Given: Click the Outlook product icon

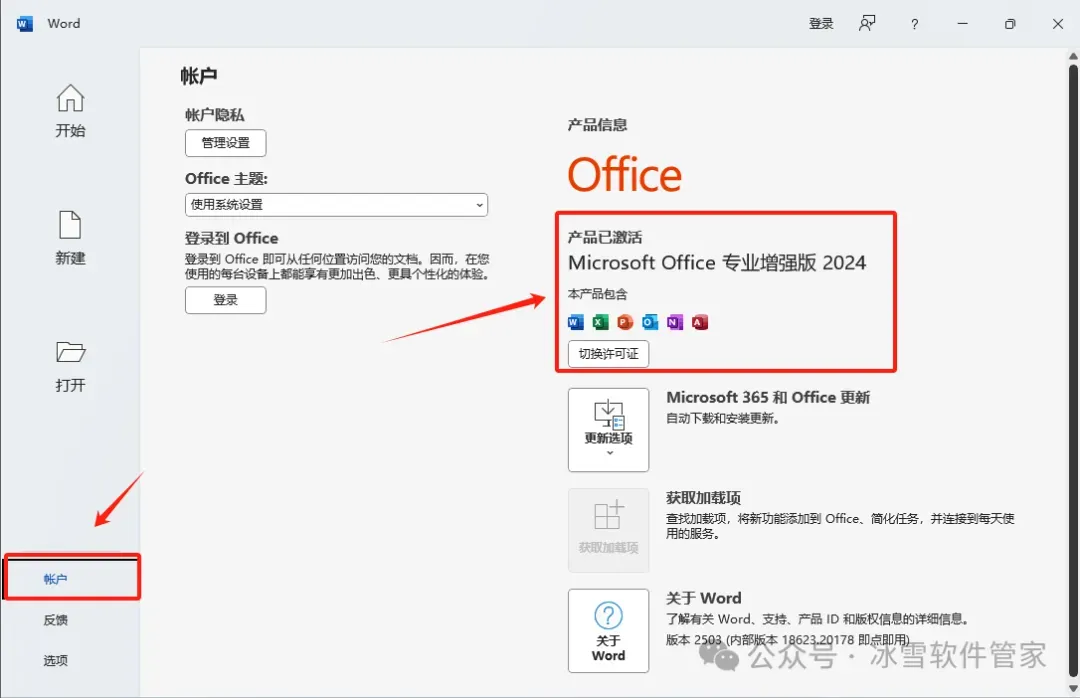Looking at the screenshot, I should tap(650, 322).
